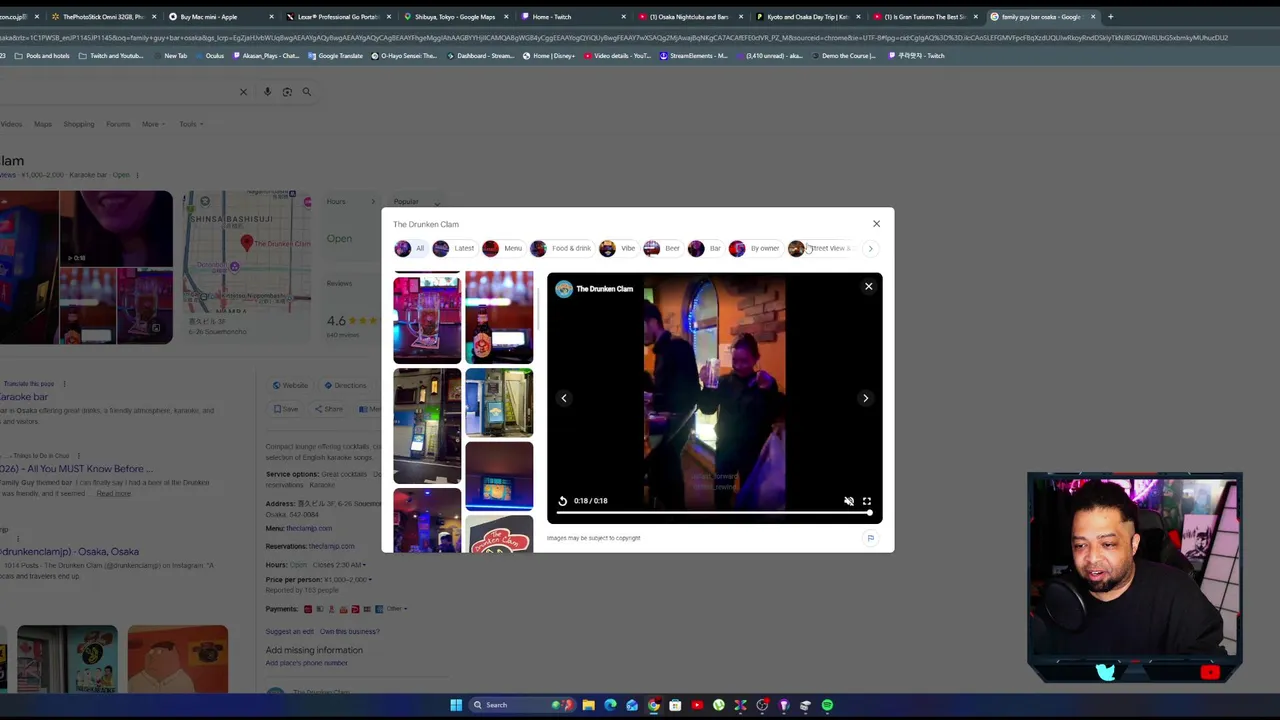This screenshot has width=1280, height=720.
Task: Clear the Google search box
Action: tap(243, 92)
